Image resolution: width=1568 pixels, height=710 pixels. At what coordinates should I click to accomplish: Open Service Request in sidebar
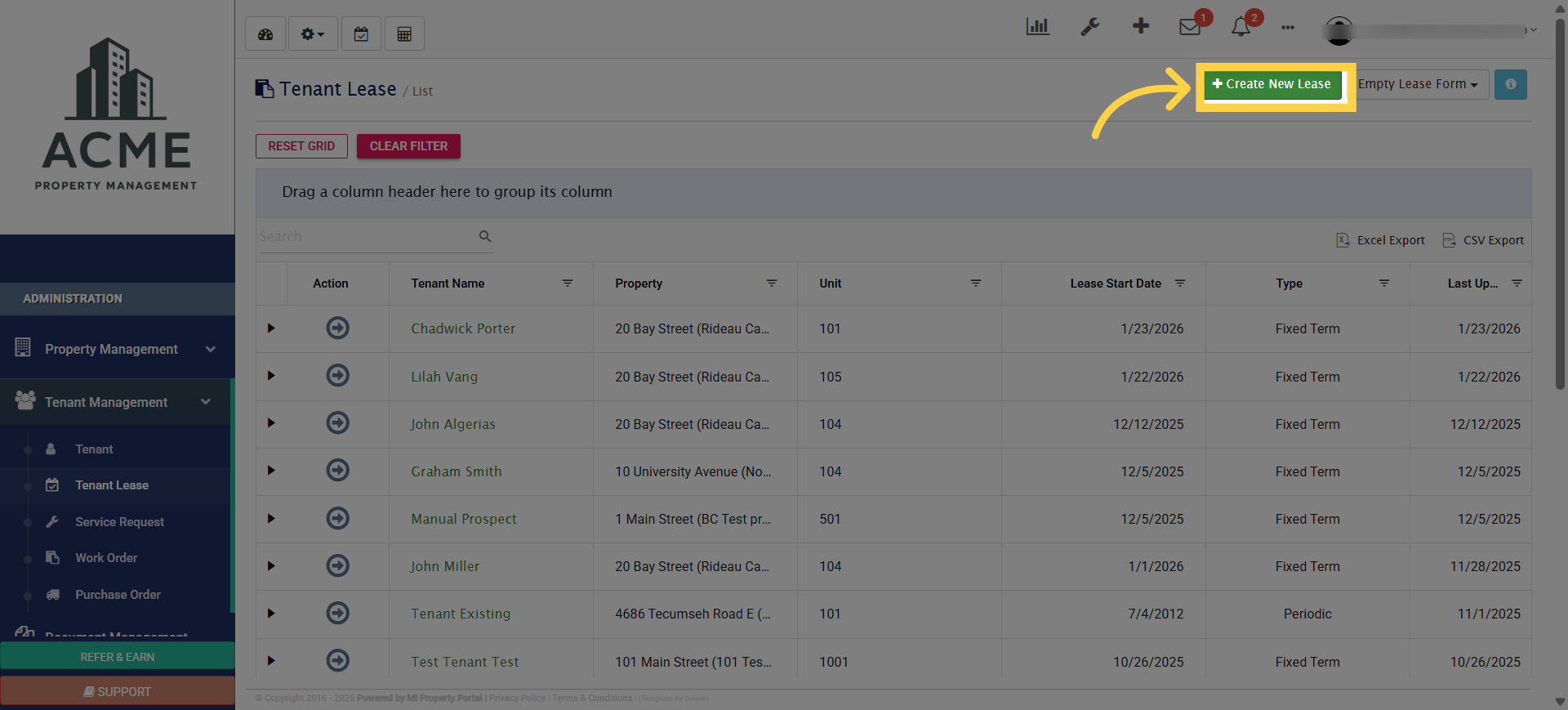point(119,522)
